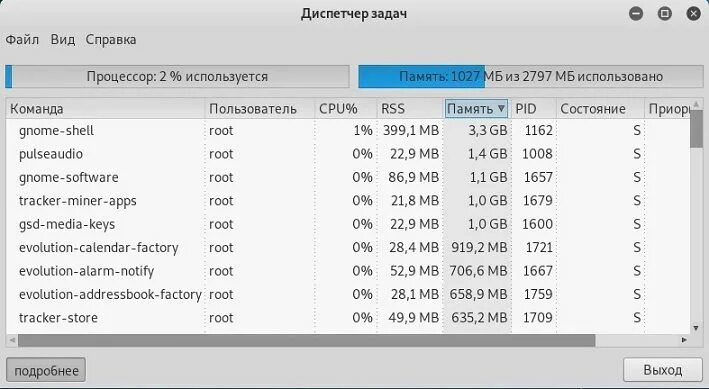Screen dimensions: 709x389
Task: Click the 635,2 MB memory value
Action: 479,318
